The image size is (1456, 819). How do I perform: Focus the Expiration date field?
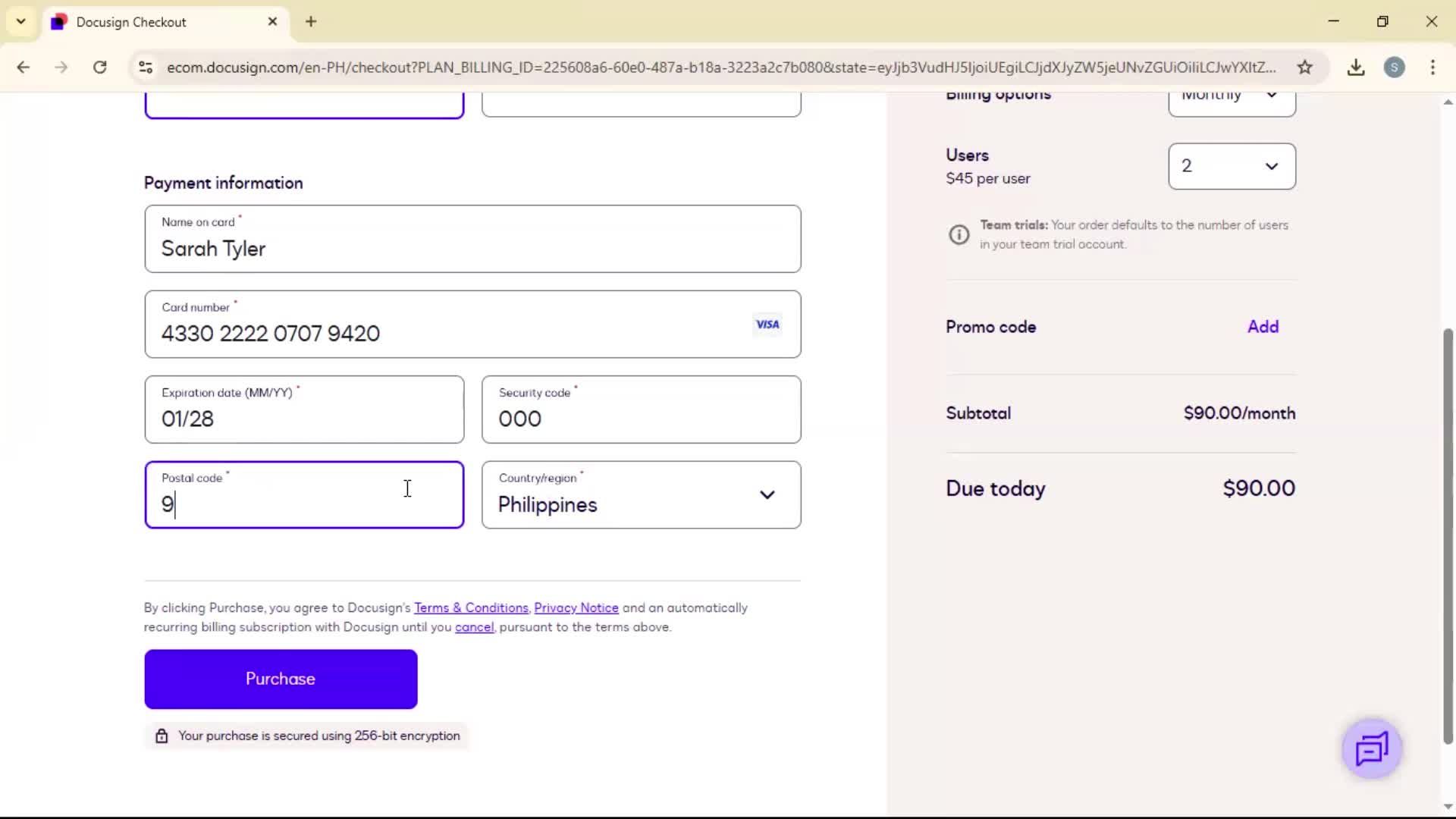point(304,409)
